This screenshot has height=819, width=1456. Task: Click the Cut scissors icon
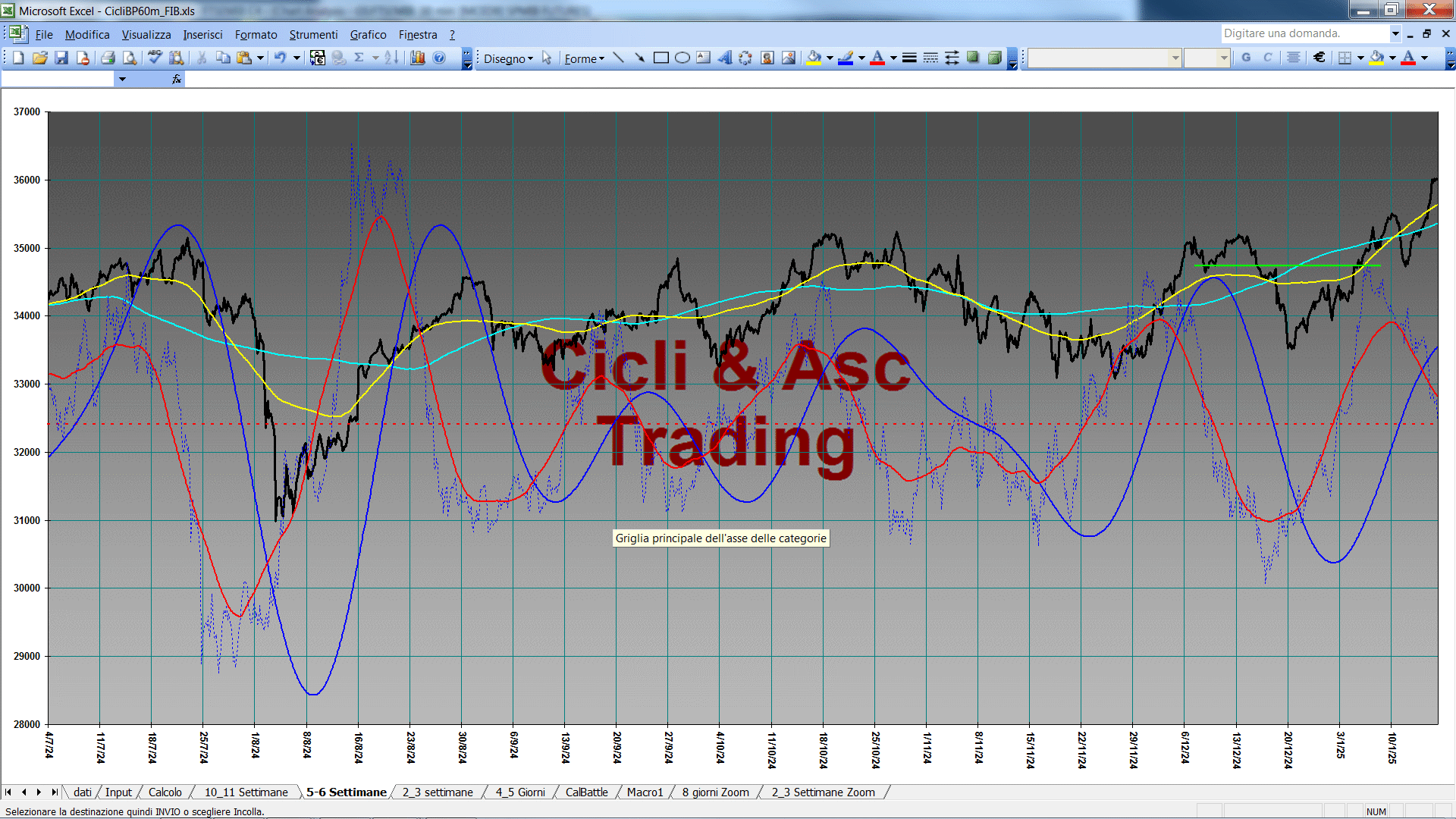[x=202, y=58]
